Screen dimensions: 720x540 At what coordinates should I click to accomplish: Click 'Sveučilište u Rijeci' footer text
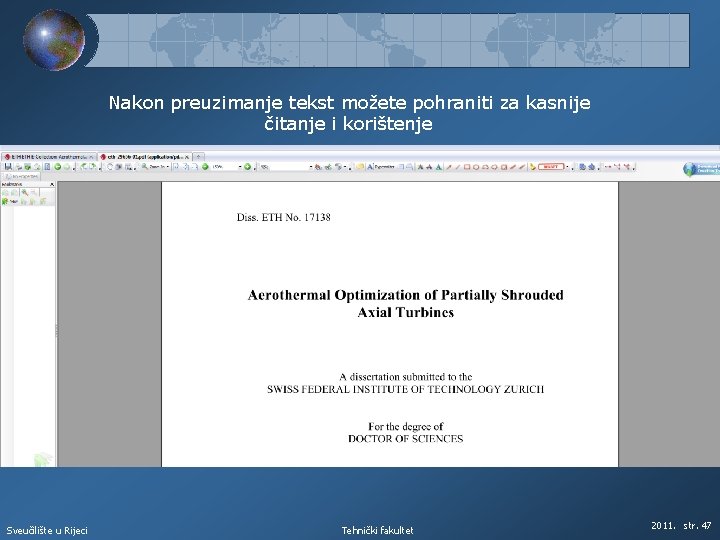click(x=47, y=530)
